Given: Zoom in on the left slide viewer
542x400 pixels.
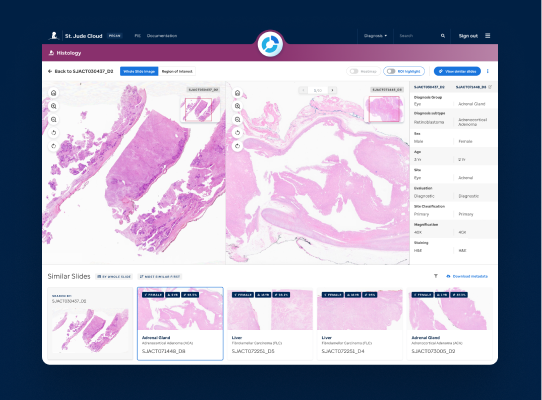Looking at the screenshot, I should click(54, 106).
